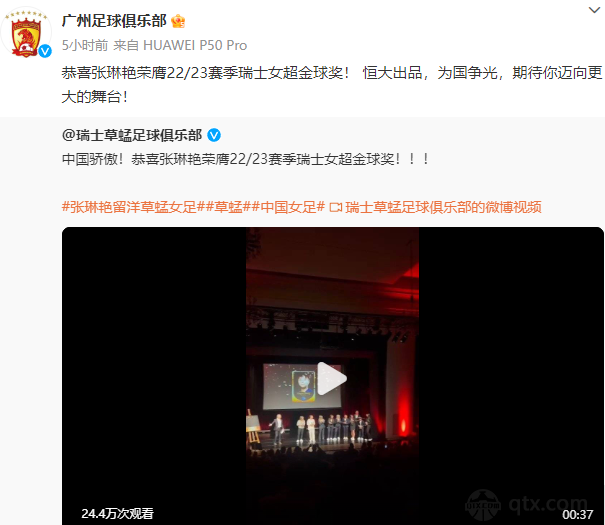The height and width of the screenshot is (525, 605).
Task: Click the qtx.com watermark logo
Action: [x=527, y=504]
